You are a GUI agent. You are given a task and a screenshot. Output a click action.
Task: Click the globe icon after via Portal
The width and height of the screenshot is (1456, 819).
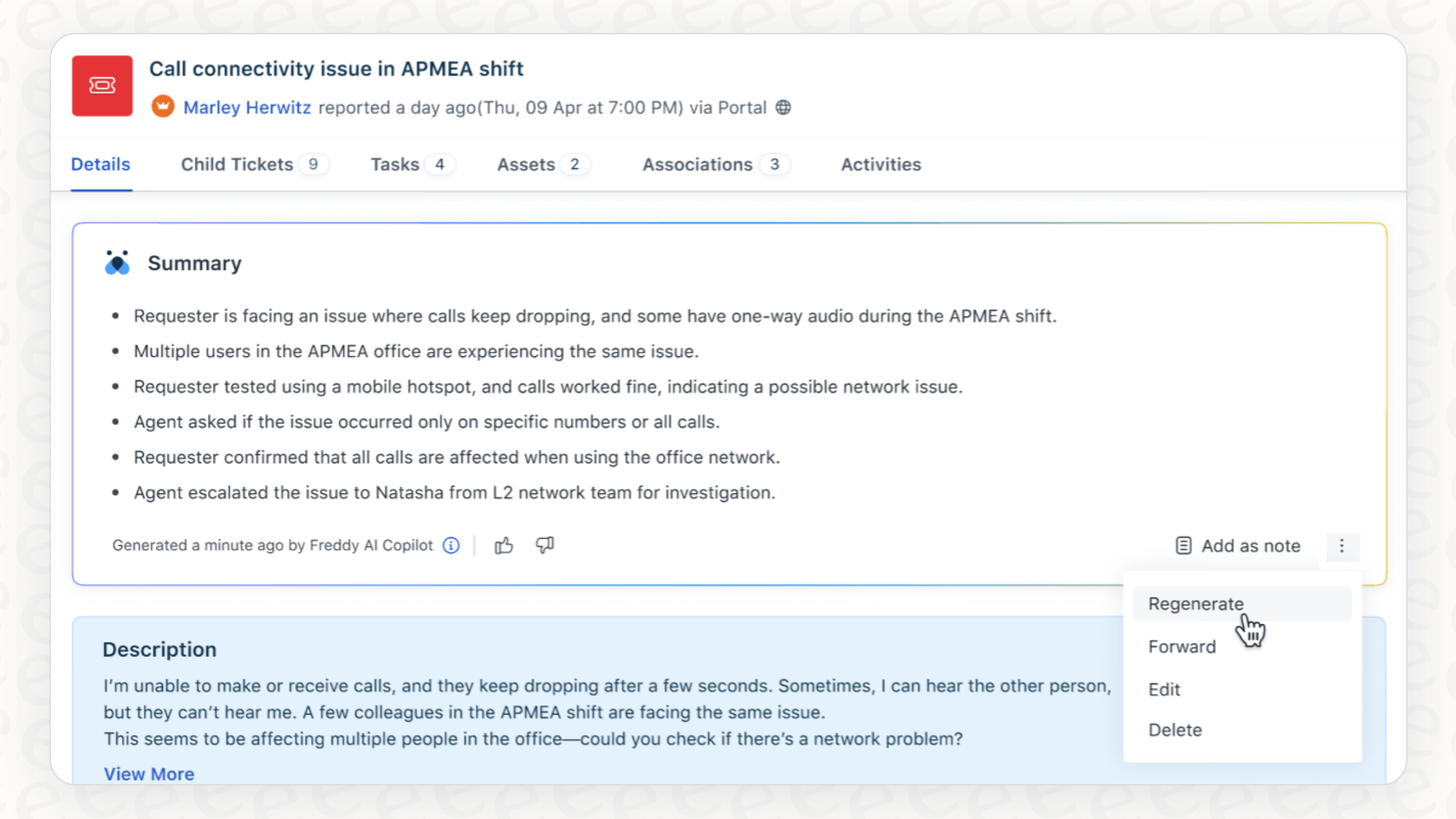(784, 107)
